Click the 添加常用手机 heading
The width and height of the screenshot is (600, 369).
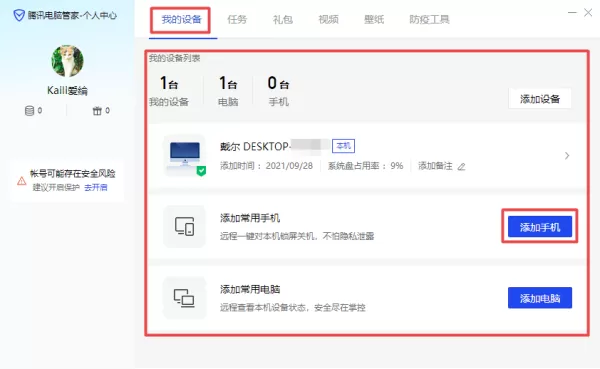click(250, 218)
